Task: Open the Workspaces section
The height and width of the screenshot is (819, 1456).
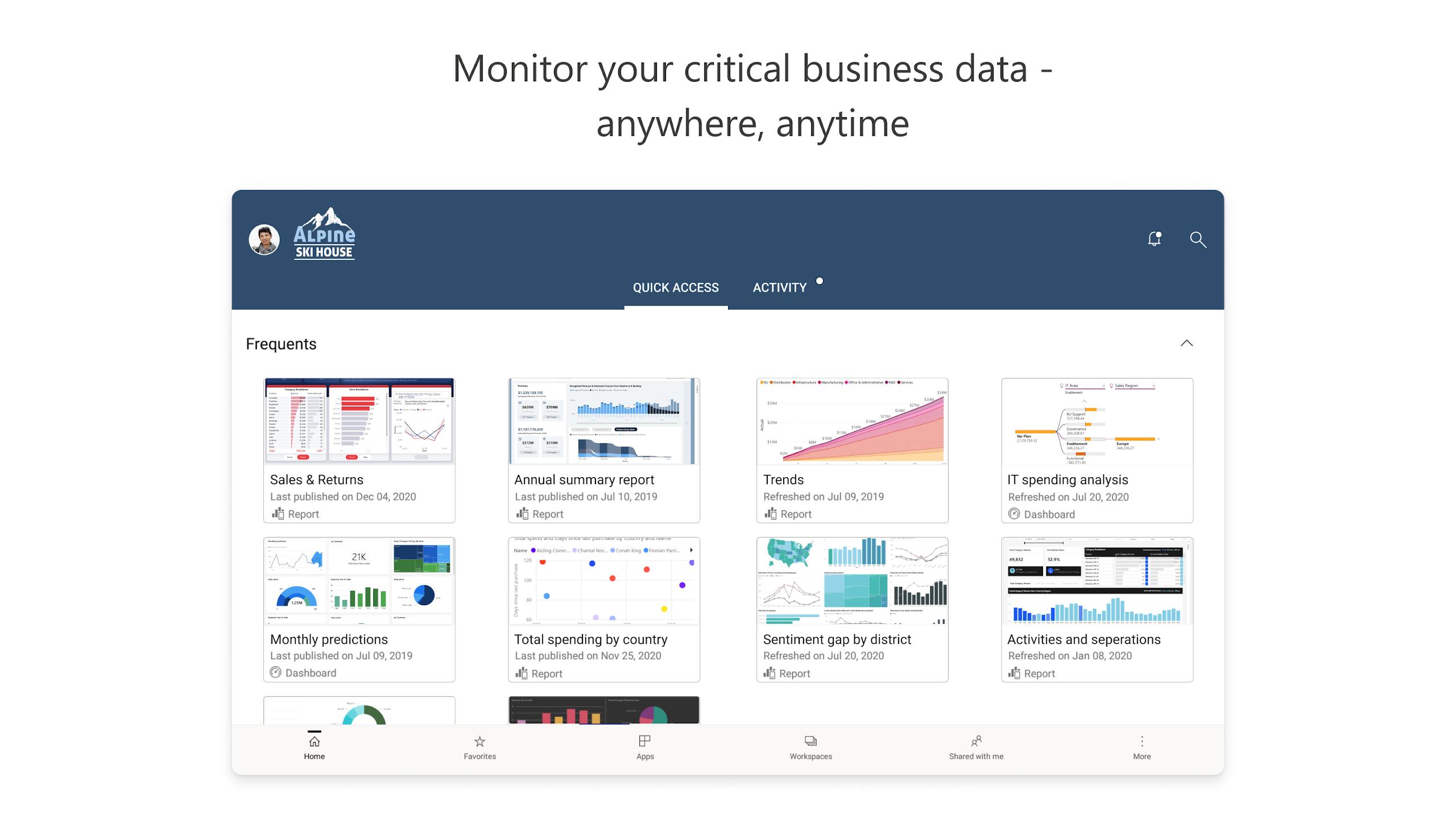Action: (810, 747)
